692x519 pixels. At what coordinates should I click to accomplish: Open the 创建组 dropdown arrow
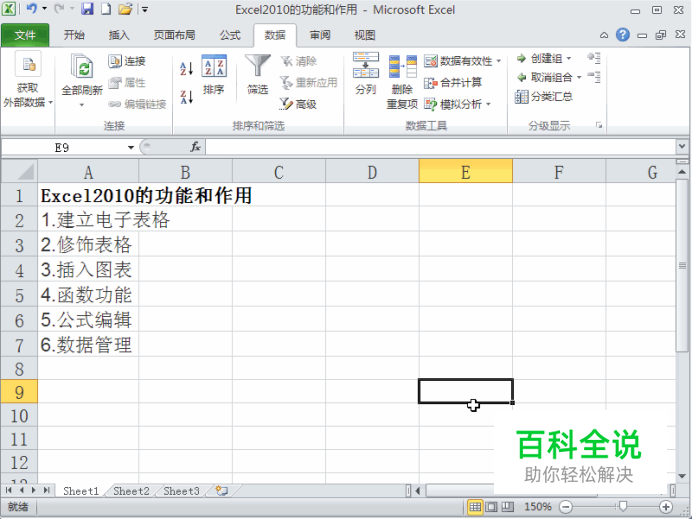point(569,58)
